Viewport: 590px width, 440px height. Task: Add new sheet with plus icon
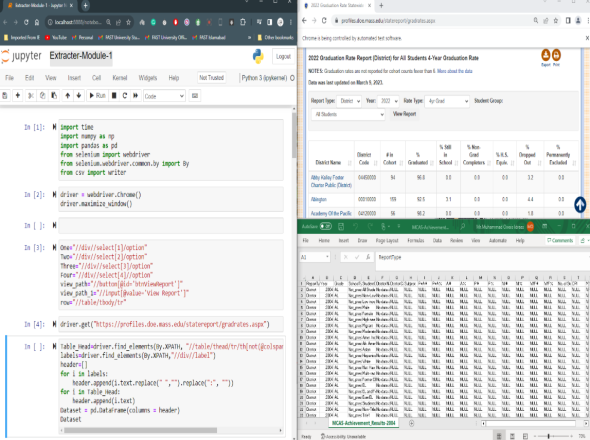coord(411,423)
